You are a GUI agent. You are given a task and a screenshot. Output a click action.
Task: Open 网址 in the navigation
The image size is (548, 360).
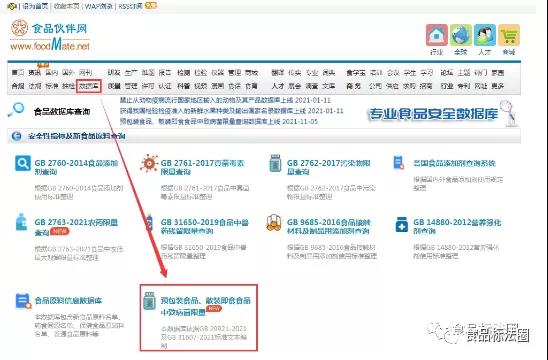tap(481, 86)
